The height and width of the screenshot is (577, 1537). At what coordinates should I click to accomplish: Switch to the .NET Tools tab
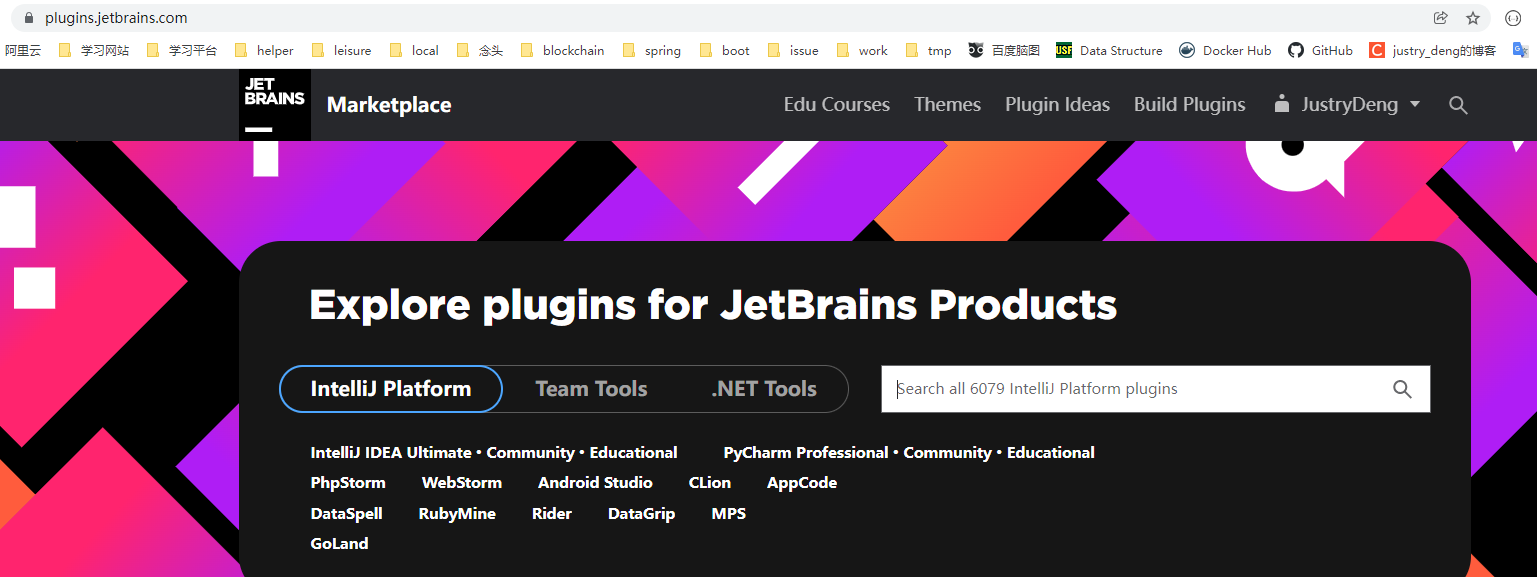tap(764, 389)
